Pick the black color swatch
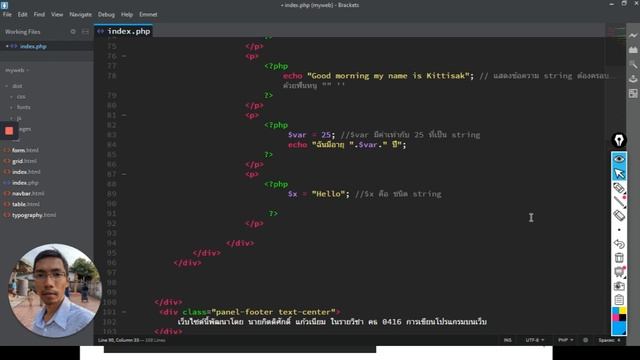This screenshot has height=360, width=640. 623,318
